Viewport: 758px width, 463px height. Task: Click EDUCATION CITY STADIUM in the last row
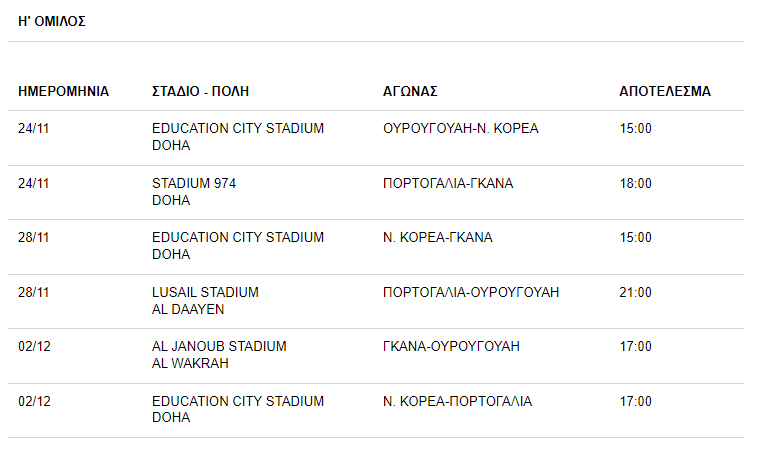pos(238,401)
